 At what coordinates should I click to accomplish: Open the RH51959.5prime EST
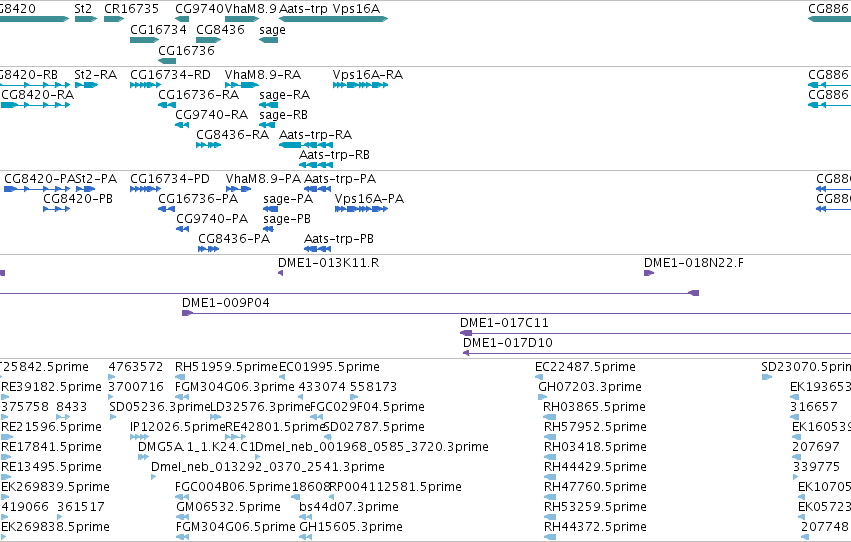[x=180, y=377]
